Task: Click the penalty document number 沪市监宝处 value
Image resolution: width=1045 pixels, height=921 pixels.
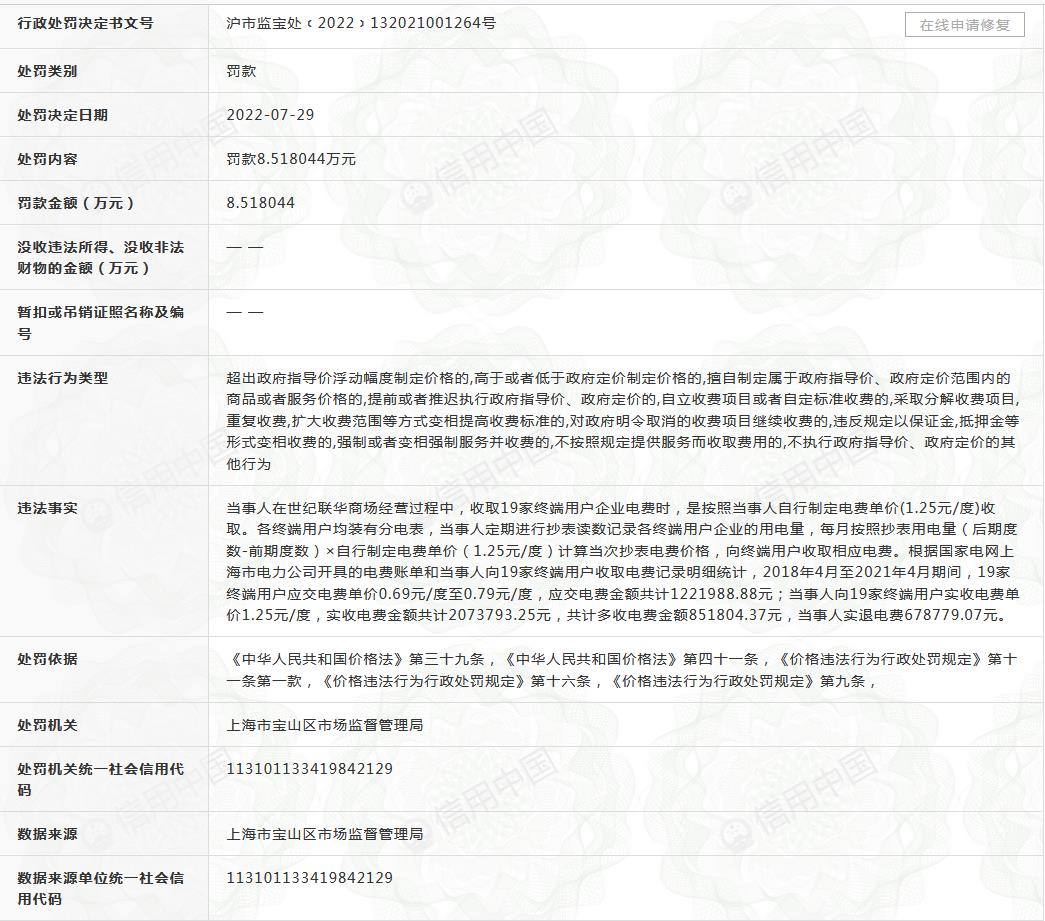Action: point(360,23)
